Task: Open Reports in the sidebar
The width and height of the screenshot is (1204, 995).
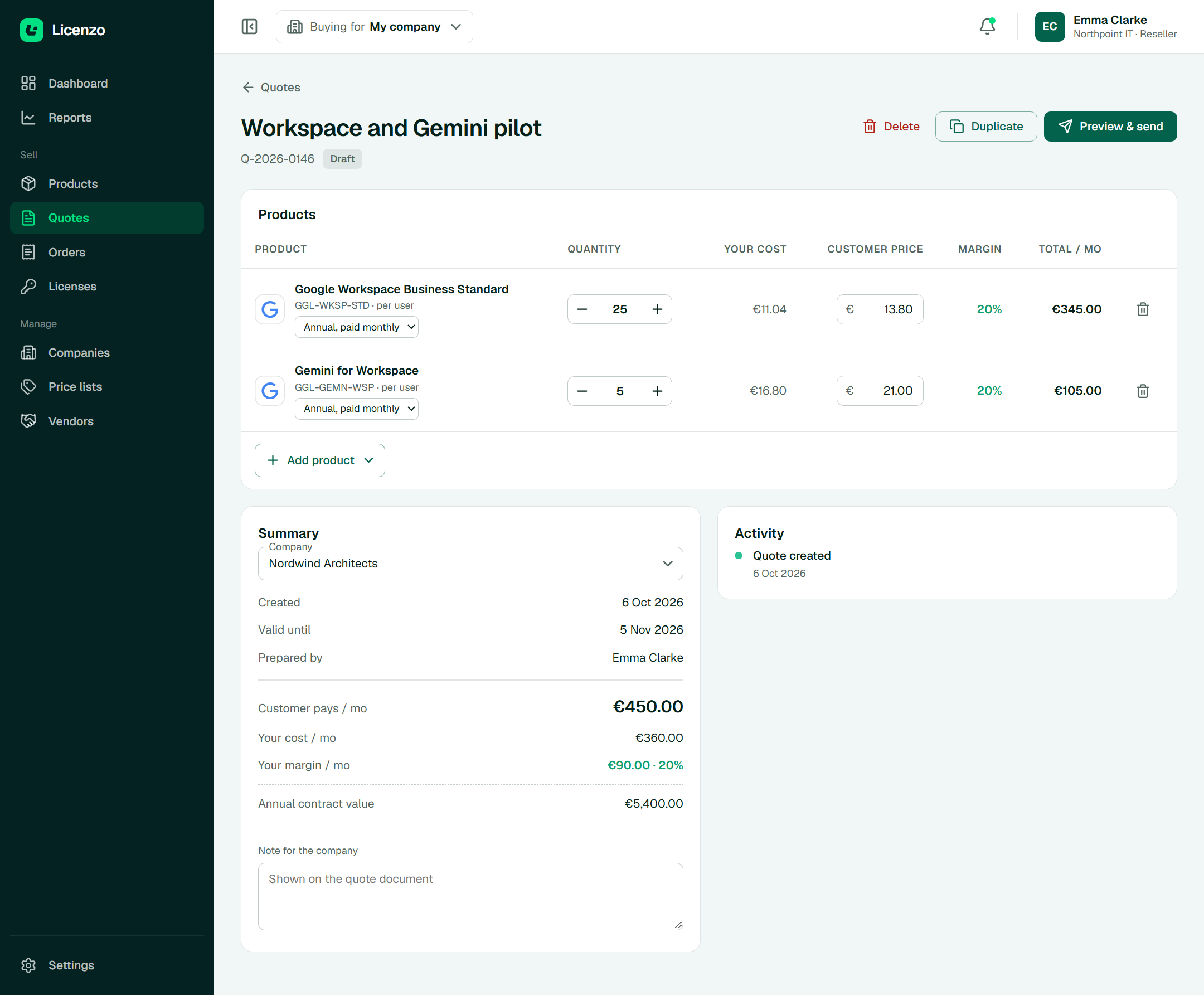Action: [106, 118]
